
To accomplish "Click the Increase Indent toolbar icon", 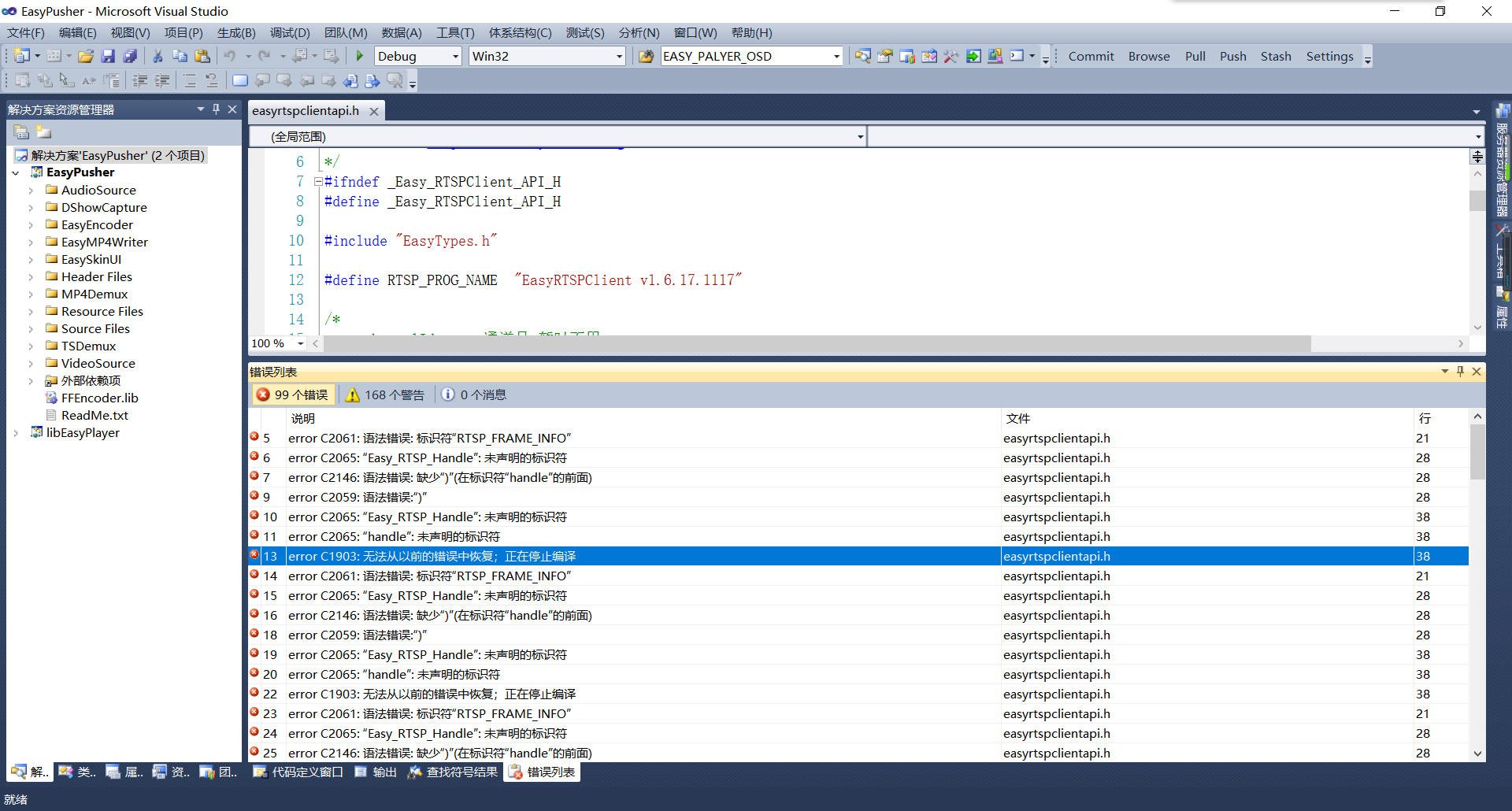I will 162,80.
